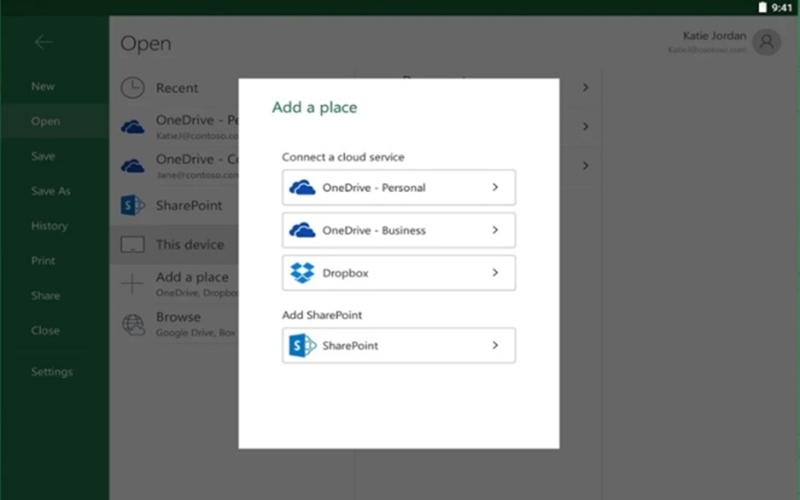Click the user profile avatar icon
The width and height of the screenshot is (800, 500).
click(766, 42)
